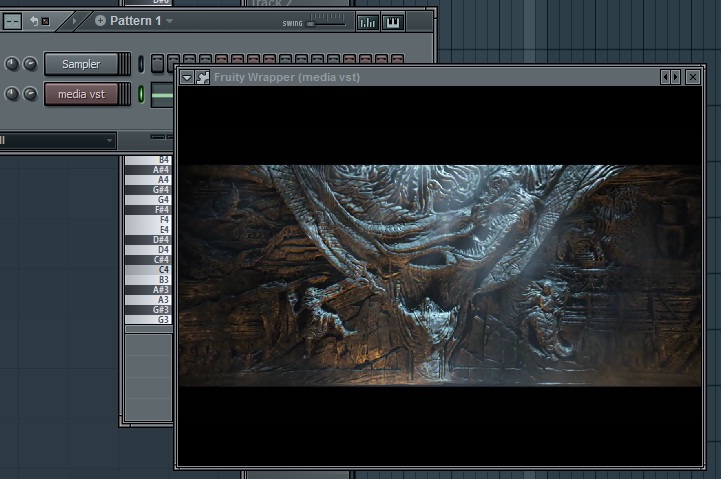Viewport: 721px width, 479px height.
Task: Click the B4 piano key
Action: [x=148, y=160]
